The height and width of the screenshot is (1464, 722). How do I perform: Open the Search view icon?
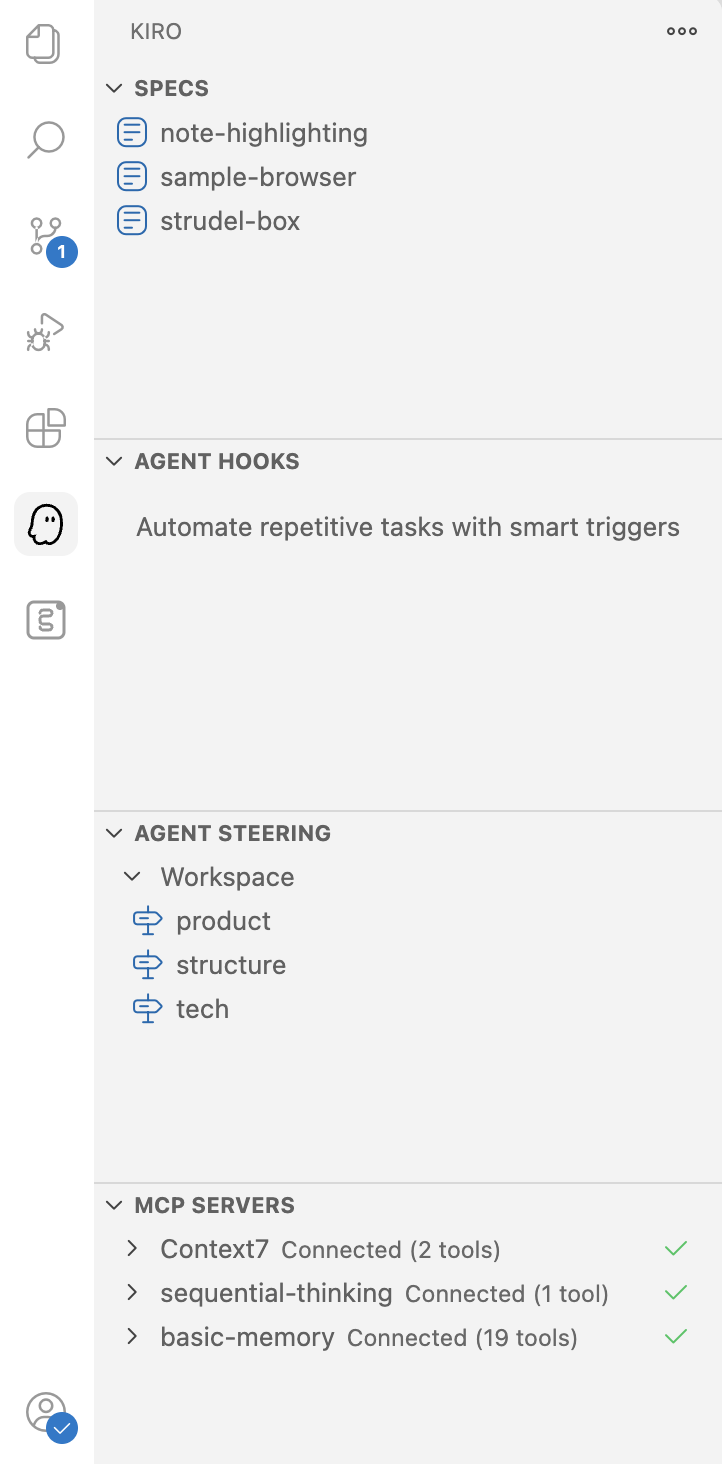pos(45,140)
